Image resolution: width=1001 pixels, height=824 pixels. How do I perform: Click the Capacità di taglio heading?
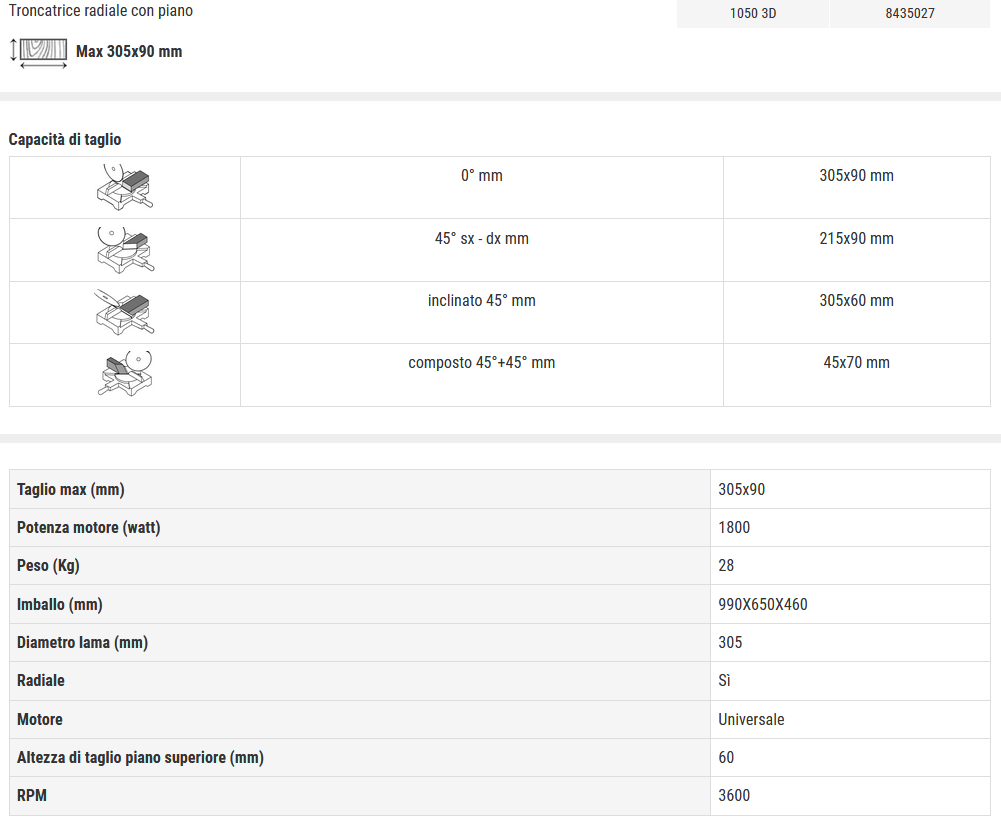pos(65,140)
